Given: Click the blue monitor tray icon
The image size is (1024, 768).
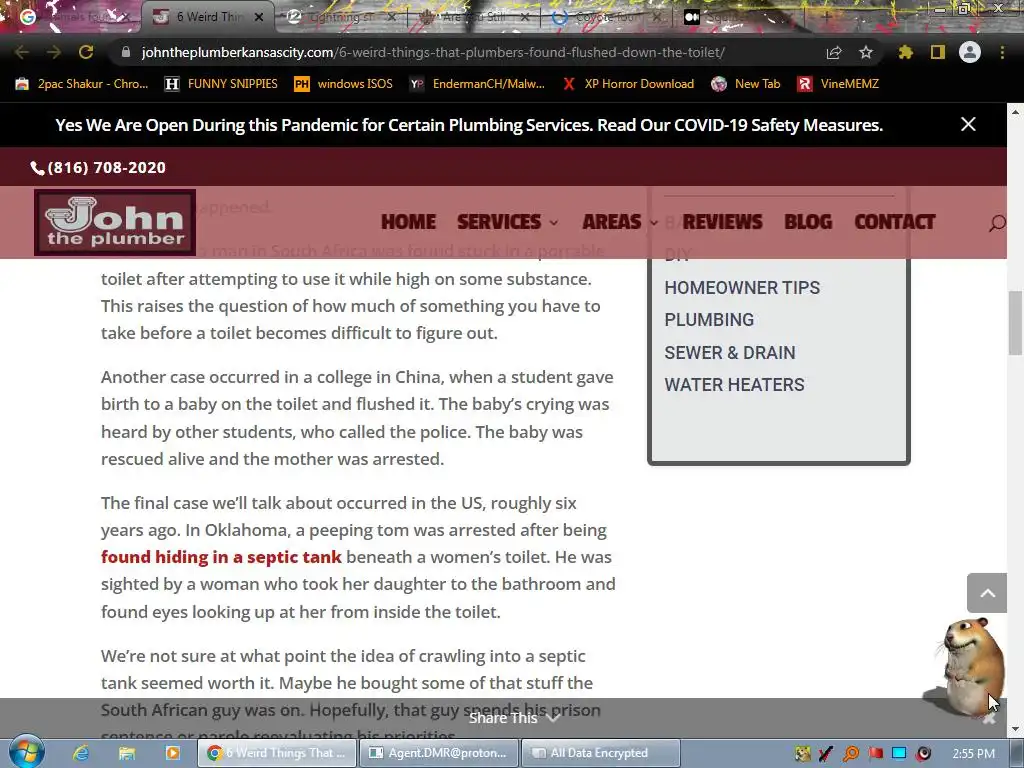Looking at the screenshot, I should 899,754.
